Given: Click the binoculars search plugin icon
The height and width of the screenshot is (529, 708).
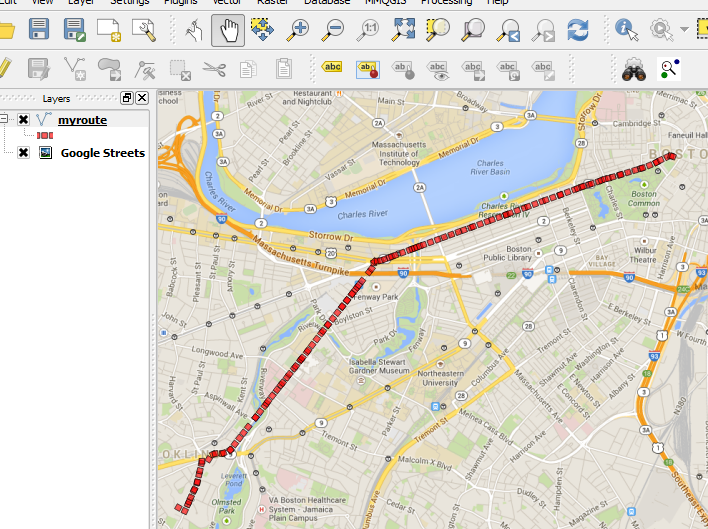Looking at the screenshot, I should click(633, 70).
